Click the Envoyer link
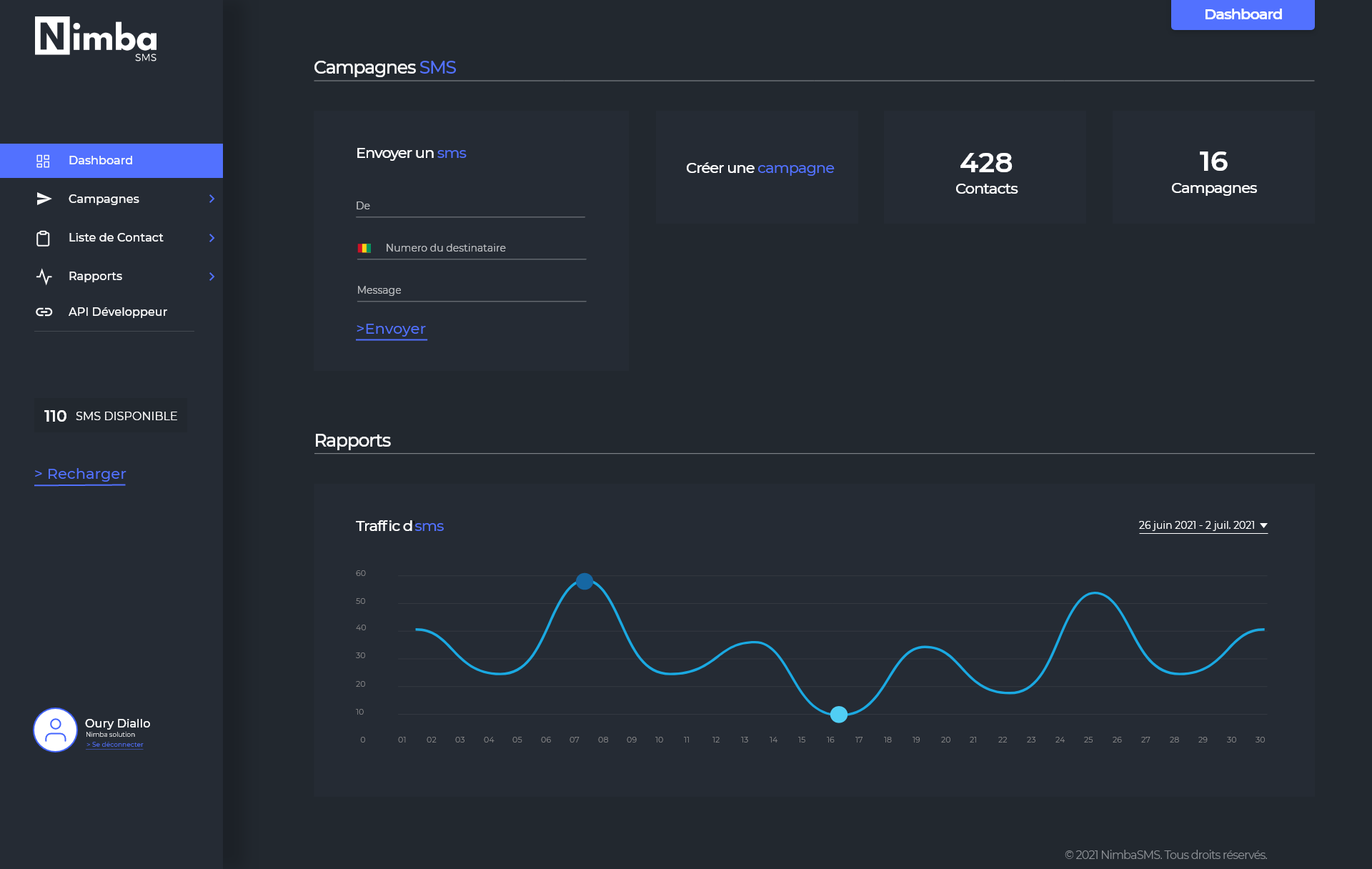The image size is (1372, 869). coord(391,329)
